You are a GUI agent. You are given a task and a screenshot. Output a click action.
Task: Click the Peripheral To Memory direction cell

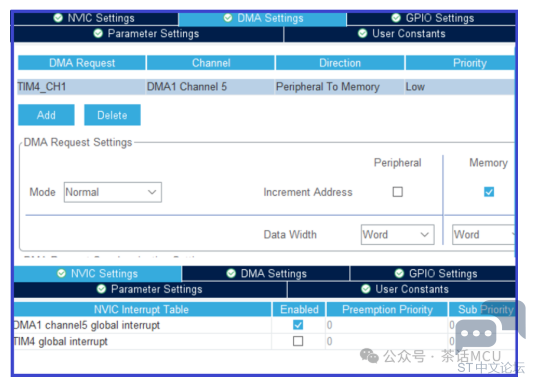[339, 87]
